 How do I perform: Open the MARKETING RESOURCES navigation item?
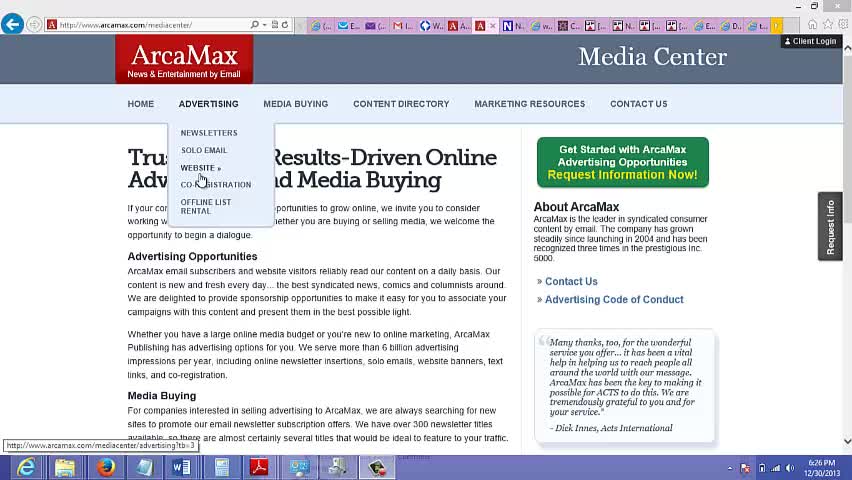click(x=530, y=104)
